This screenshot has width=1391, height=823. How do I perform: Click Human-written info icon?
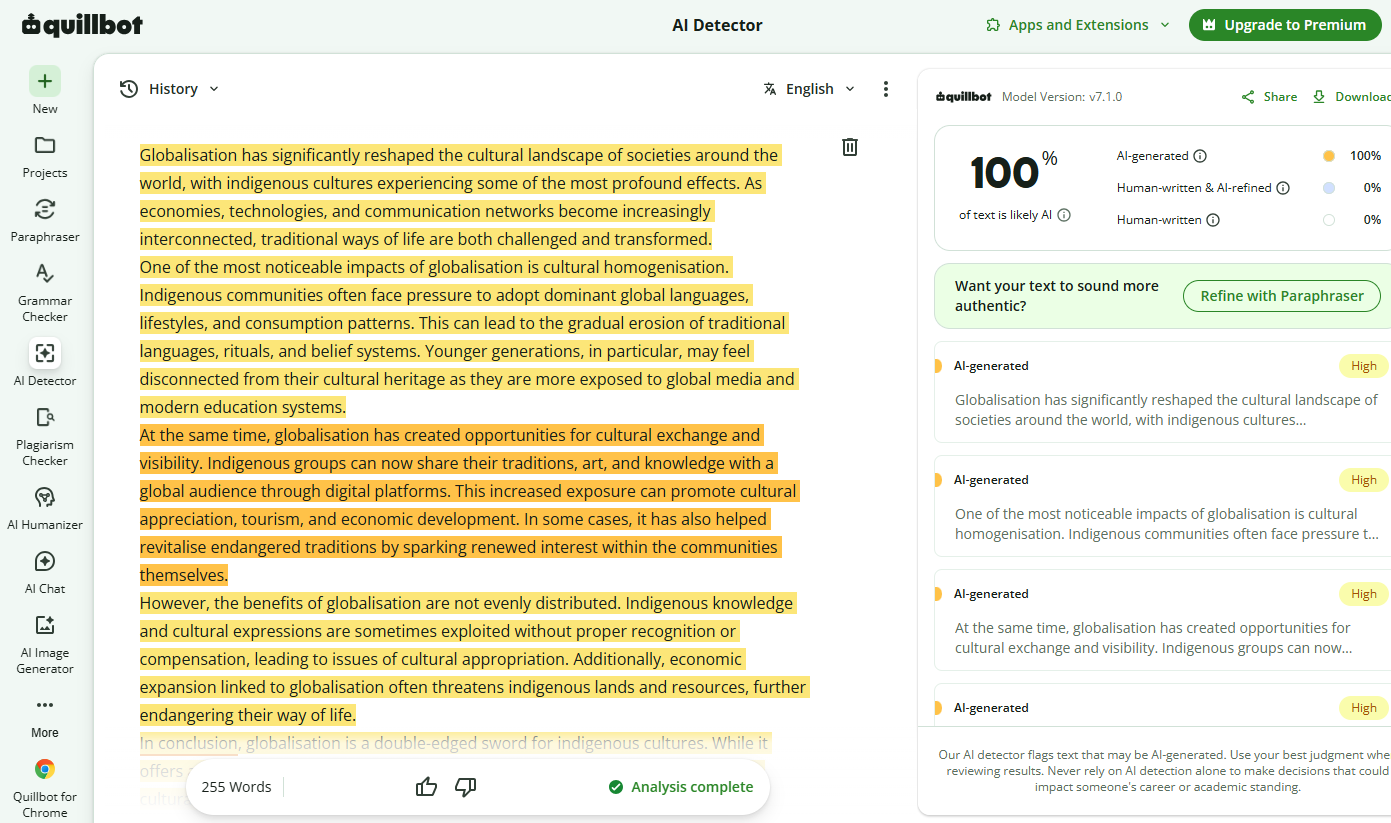(x=1213, y=220)
